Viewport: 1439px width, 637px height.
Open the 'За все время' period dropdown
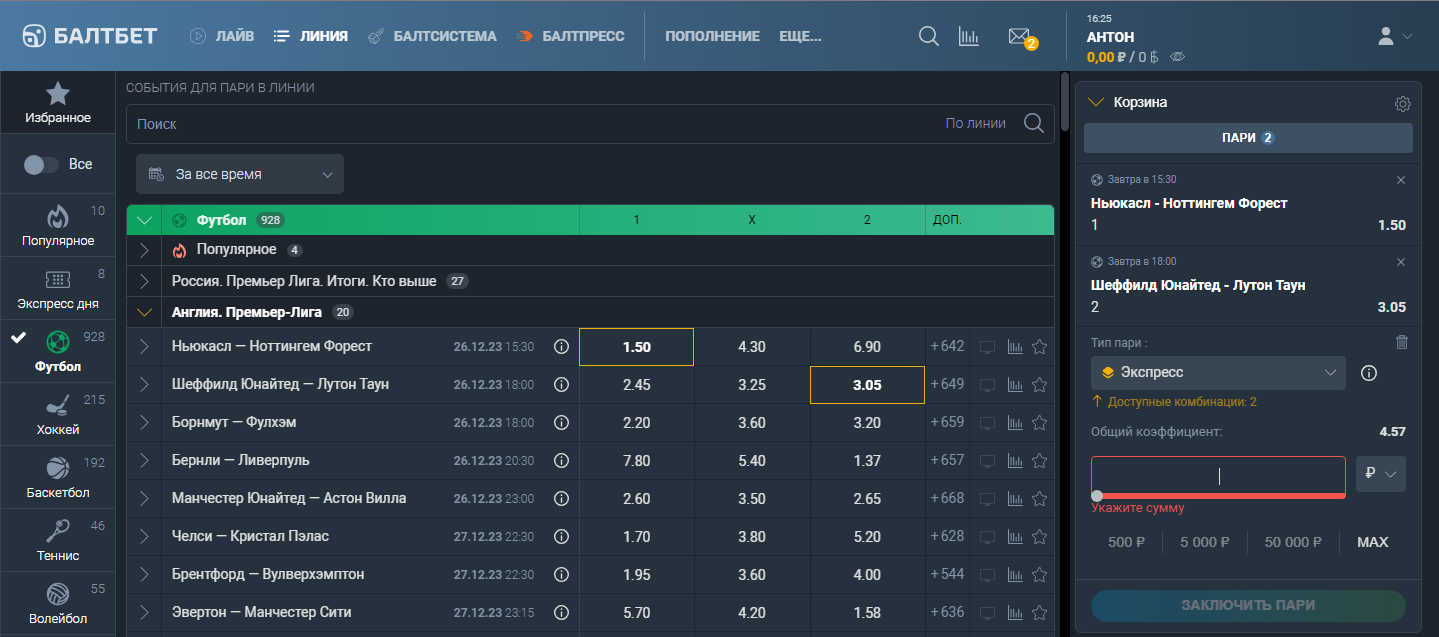240,174
